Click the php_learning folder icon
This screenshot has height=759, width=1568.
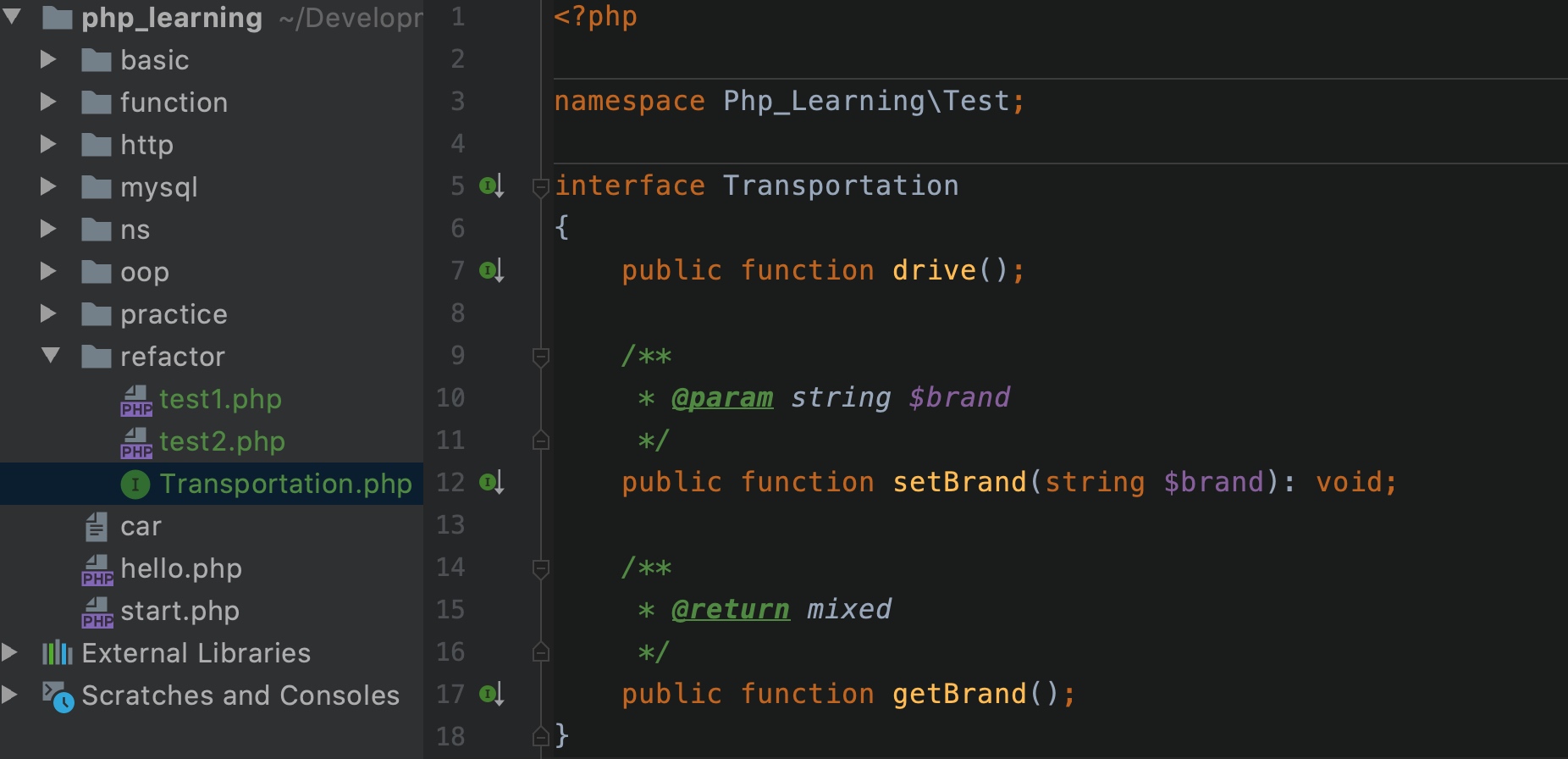tap(57, 17)
